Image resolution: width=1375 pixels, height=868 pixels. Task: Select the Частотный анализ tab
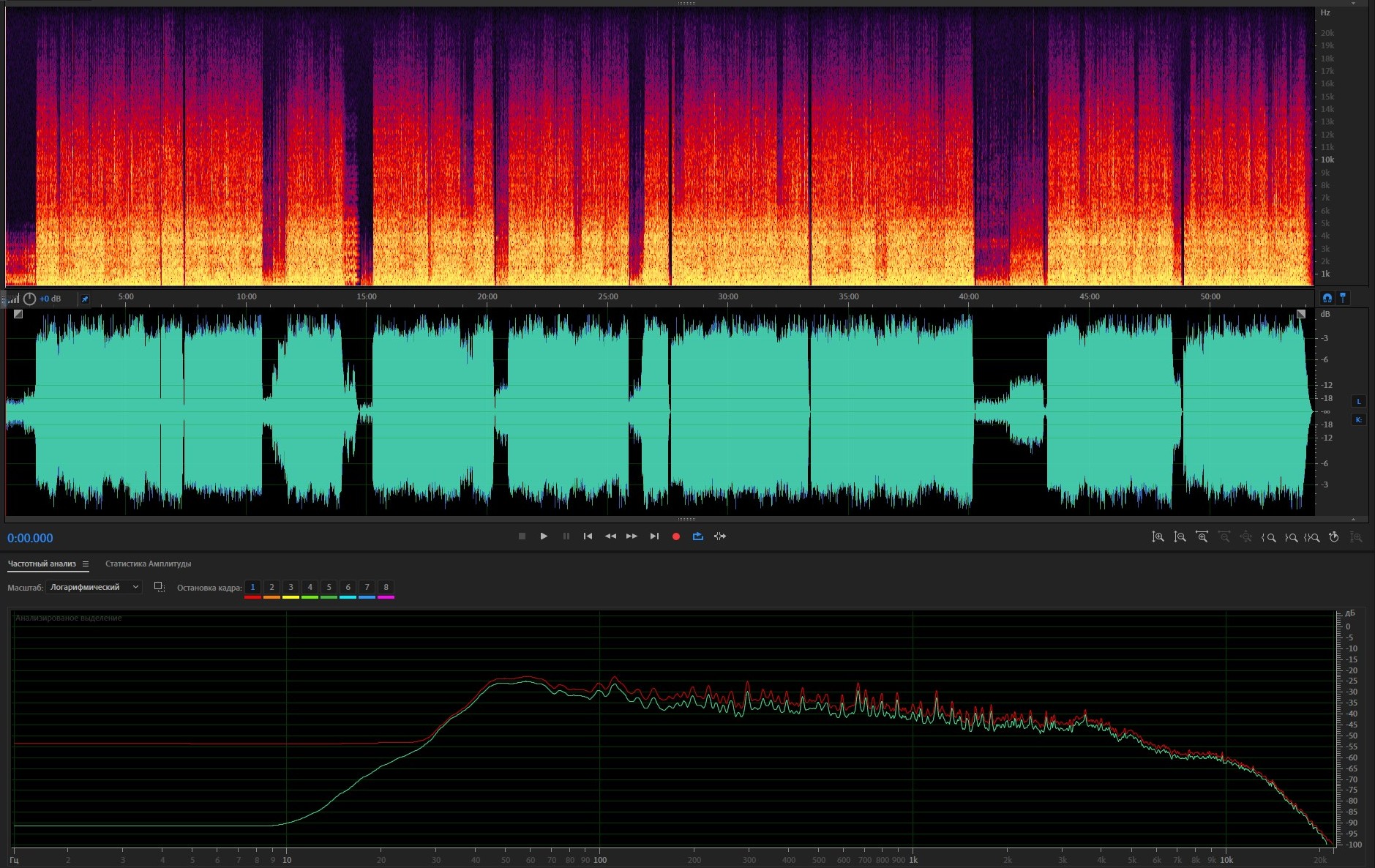pyautogui.click(x=42, y=564)
